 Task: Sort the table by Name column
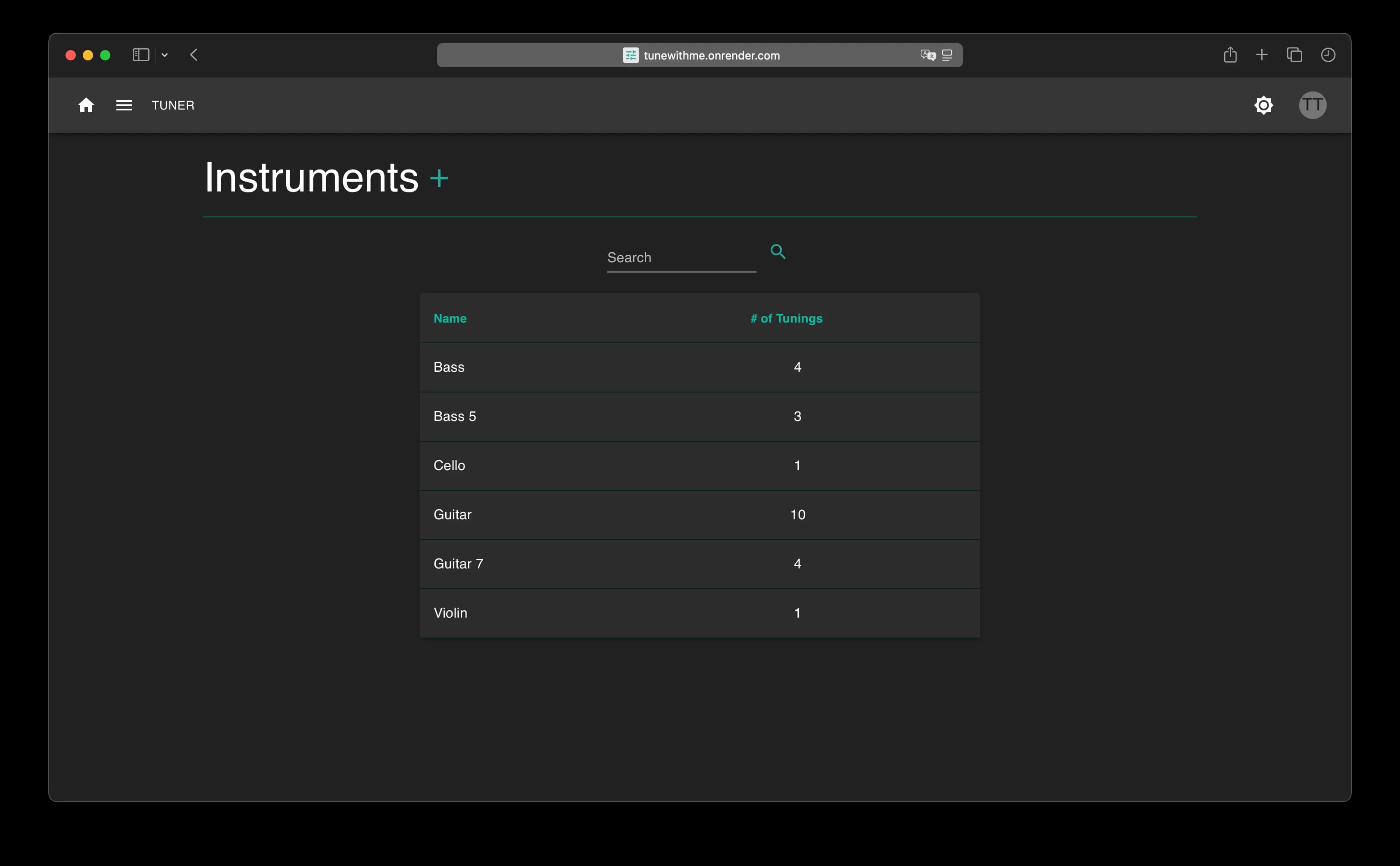click(450, 318)
